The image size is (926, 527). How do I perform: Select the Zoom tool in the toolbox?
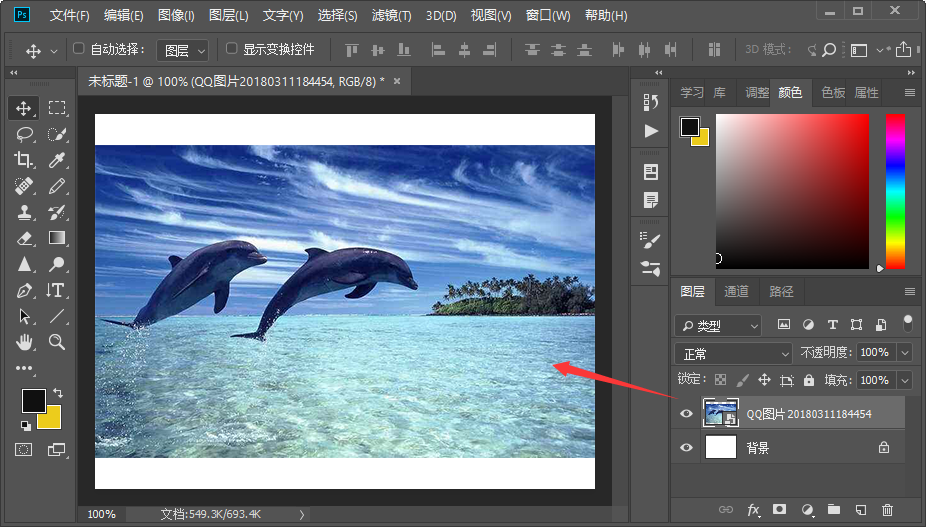57,342
